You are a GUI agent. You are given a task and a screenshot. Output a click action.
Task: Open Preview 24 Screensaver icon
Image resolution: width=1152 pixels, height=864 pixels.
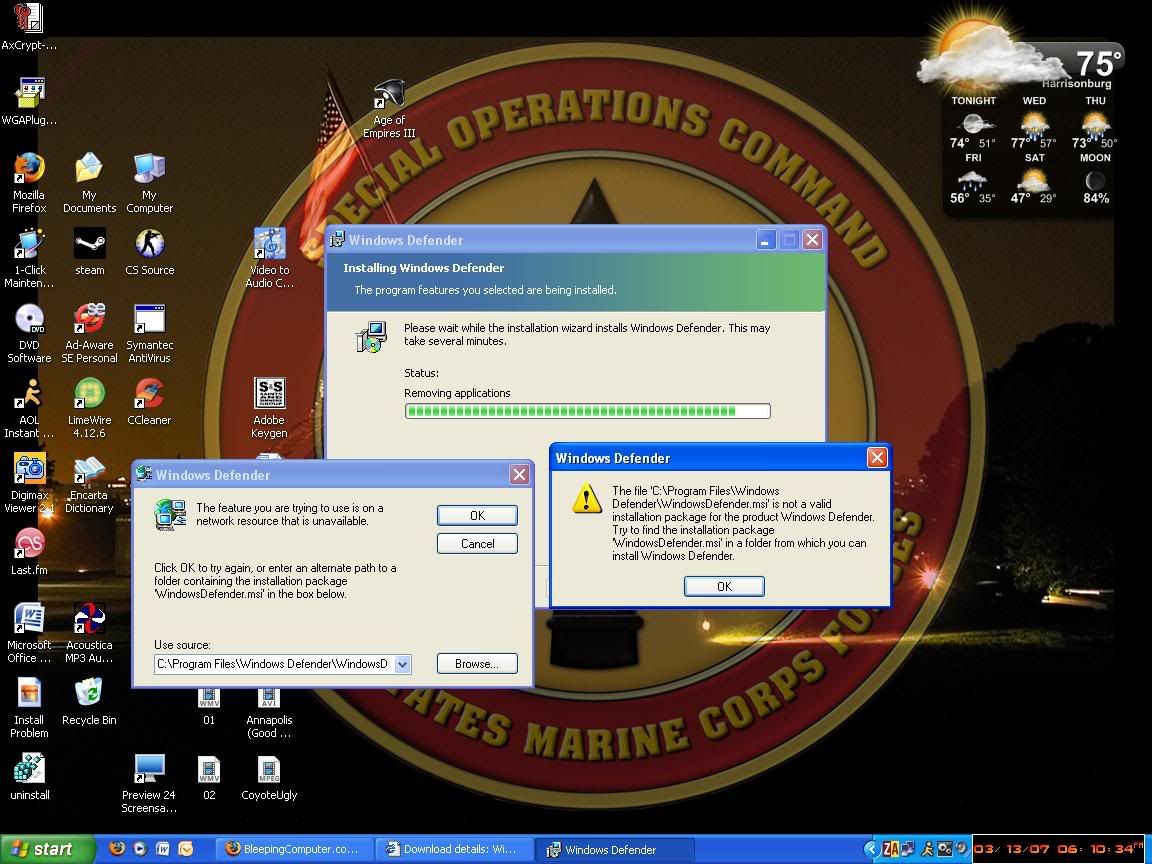(x=149, y=783)
